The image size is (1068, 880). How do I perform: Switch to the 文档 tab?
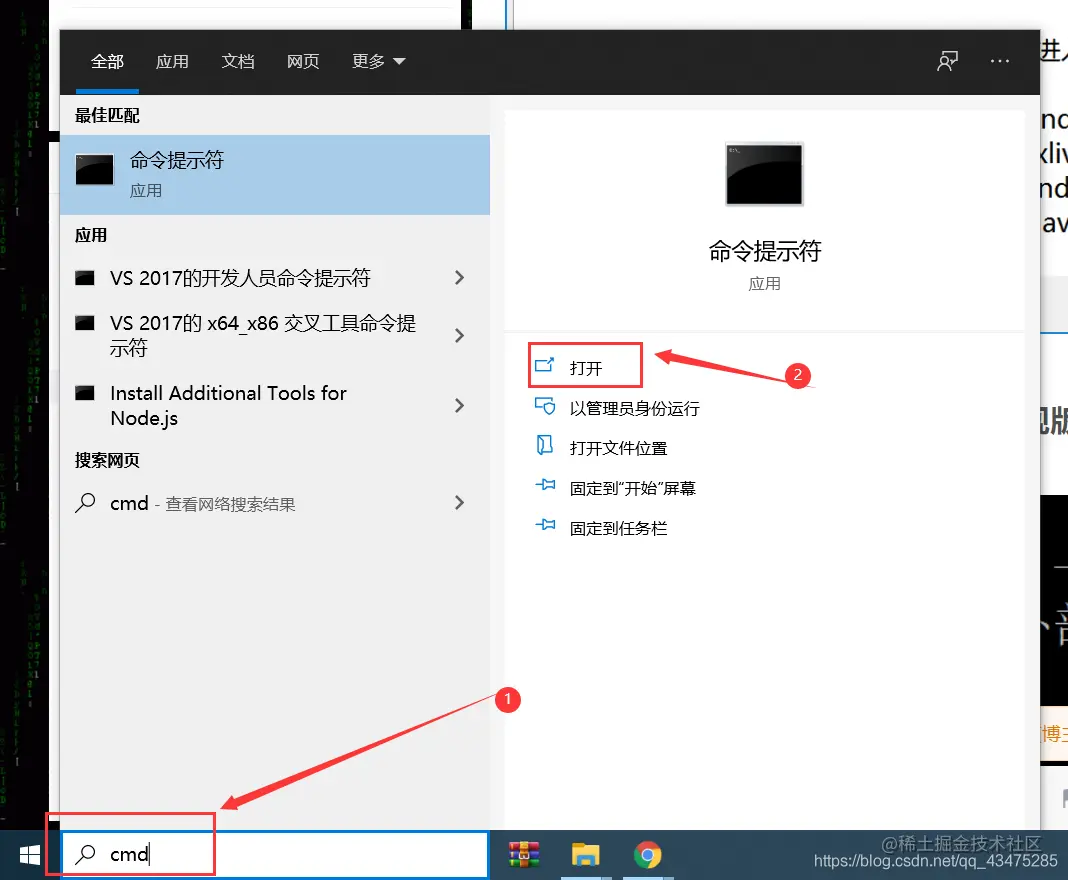point(238,62)
